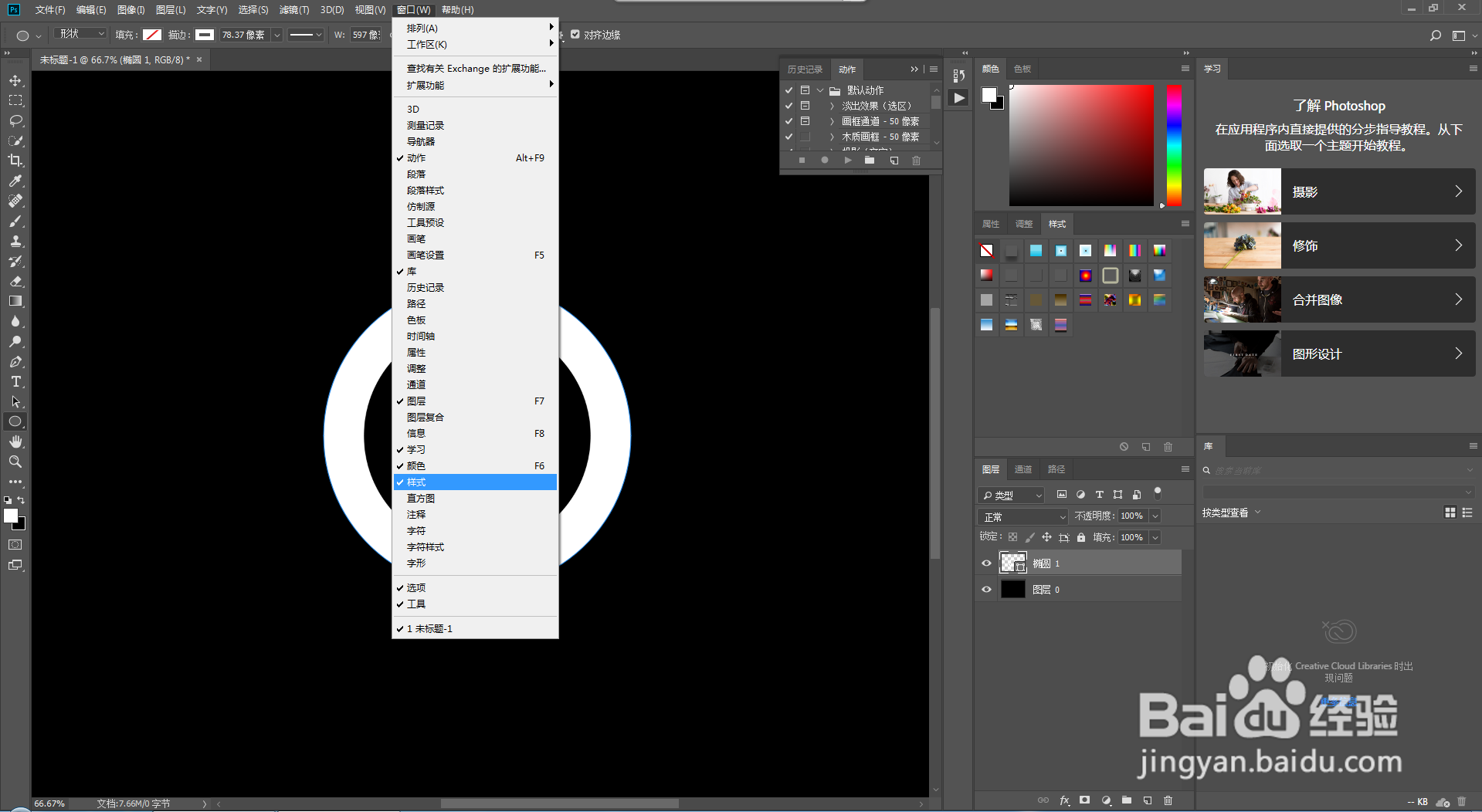Create new group folder icon in Layers panel
This screenshot has height=812, width=1482.
[x=1127, y=800]
